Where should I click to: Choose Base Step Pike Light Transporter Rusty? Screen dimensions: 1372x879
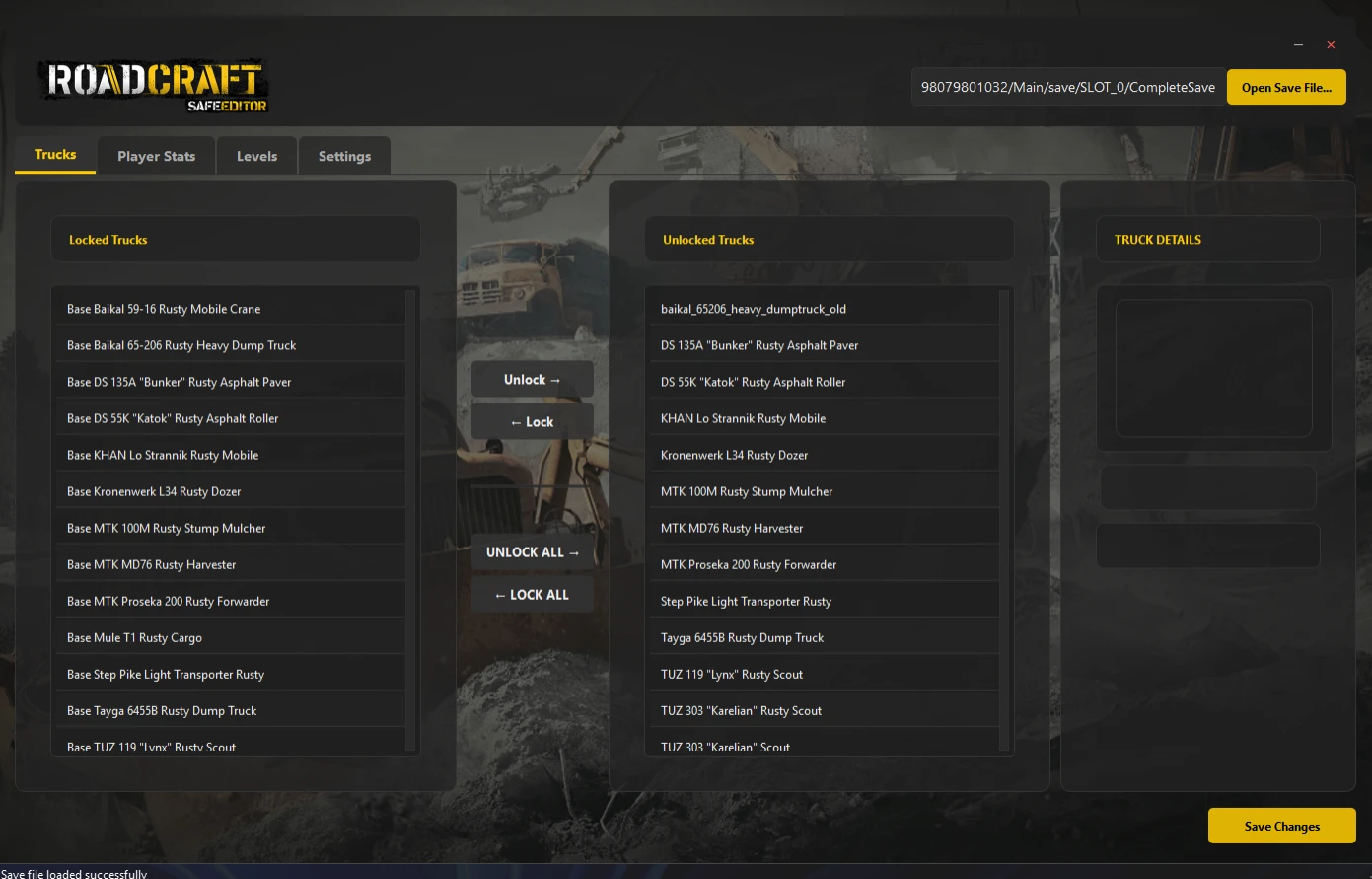pyautogui.click(x=229, y=674)
